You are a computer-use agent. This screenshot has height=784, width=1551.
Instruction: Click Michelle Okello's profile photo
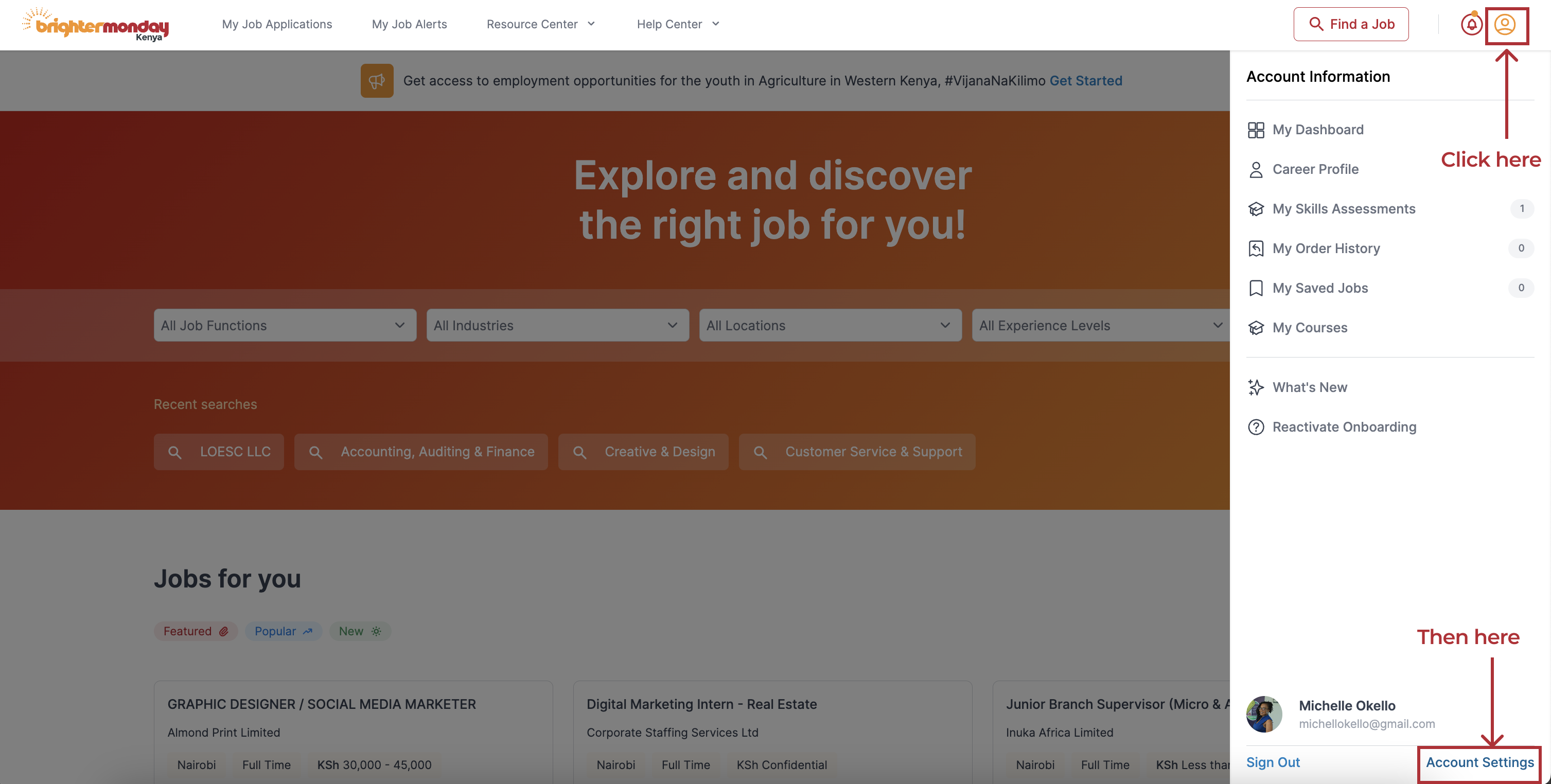click(1264, 714)
